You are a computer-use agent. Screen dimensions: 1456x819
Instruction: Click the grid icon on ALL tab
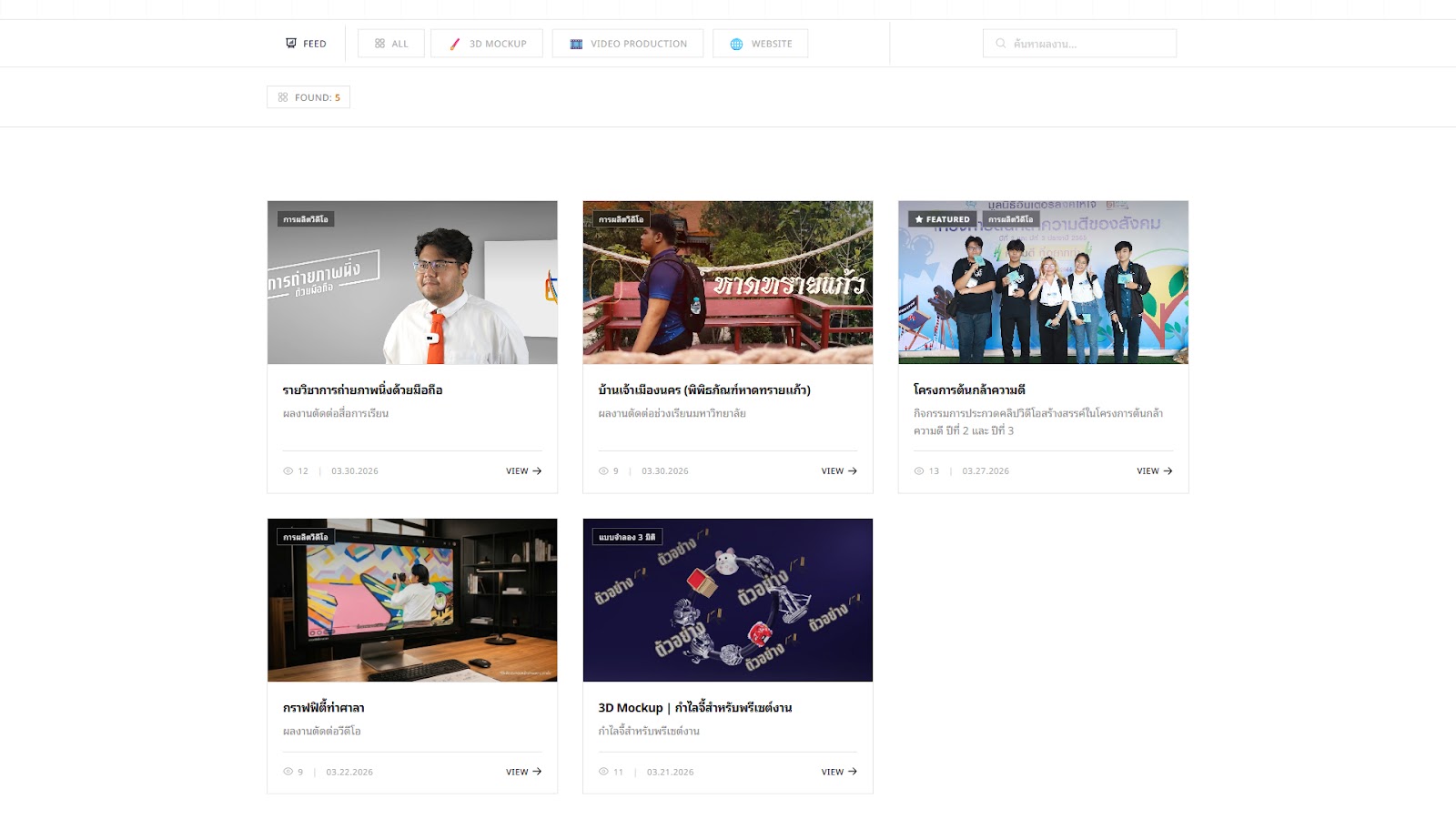pos(379,44)
